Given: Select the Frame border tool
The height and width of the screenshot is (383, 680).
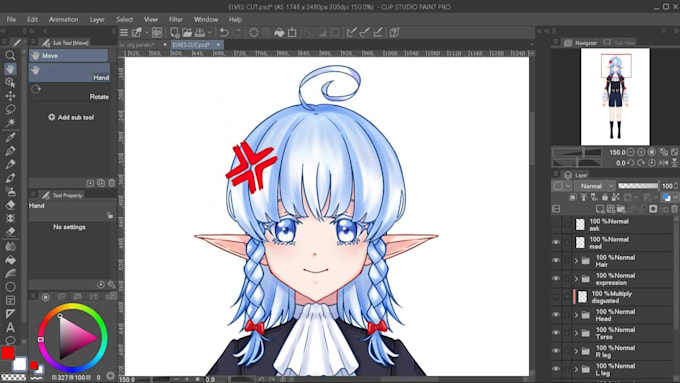Looking at the screenshot, I should pos(10,300).
